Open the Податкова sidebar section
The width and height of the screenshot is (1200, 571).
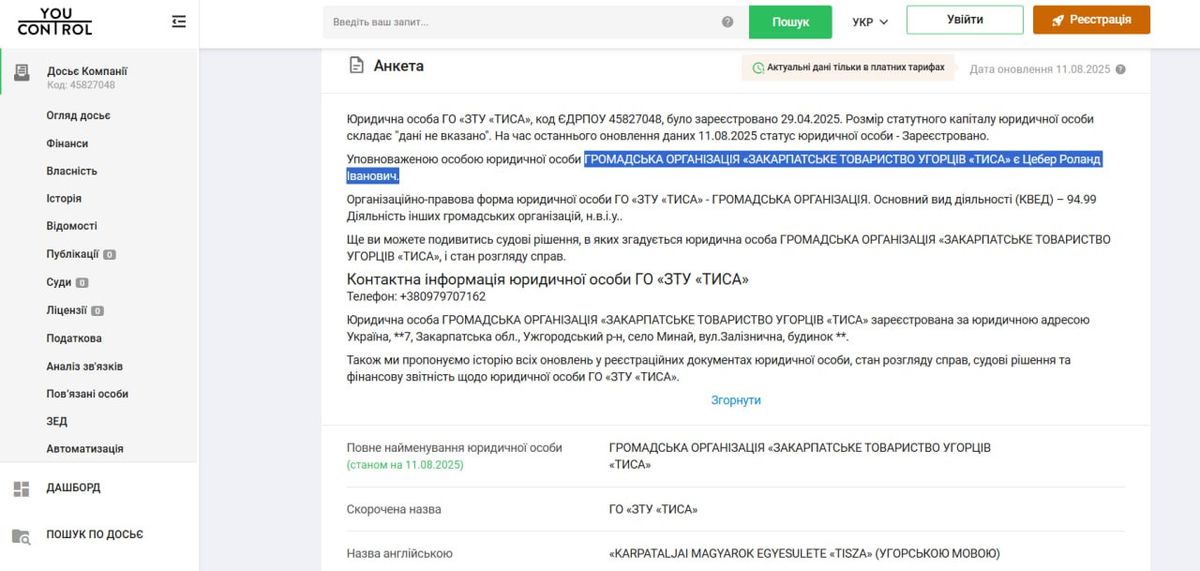74,339
